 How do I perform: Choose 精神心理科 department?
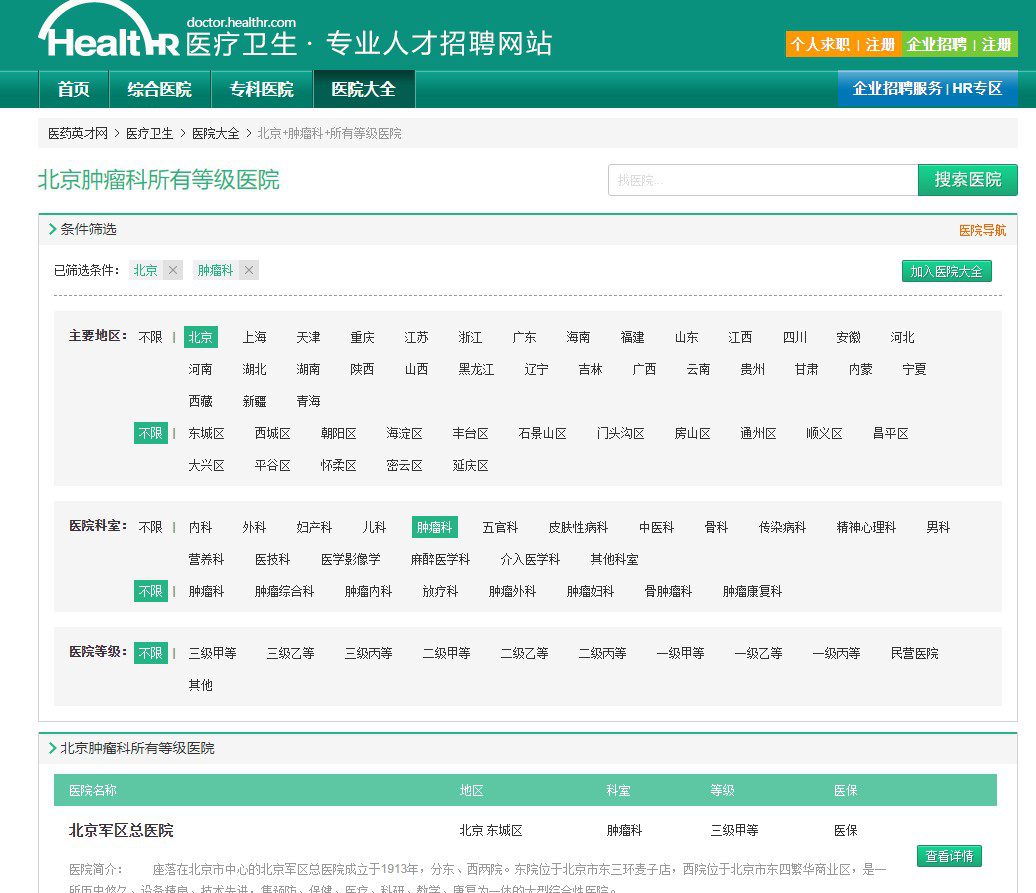[866, 527]
